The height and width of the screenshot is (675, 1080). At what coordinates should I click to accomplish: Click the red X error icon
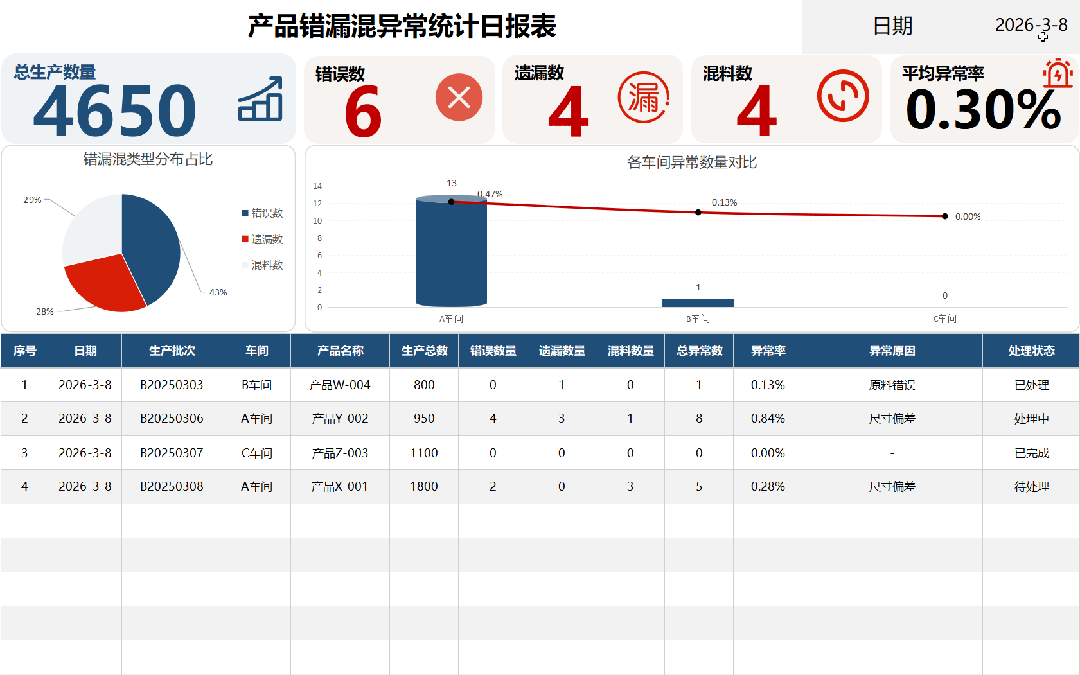(x=459, y=97)
